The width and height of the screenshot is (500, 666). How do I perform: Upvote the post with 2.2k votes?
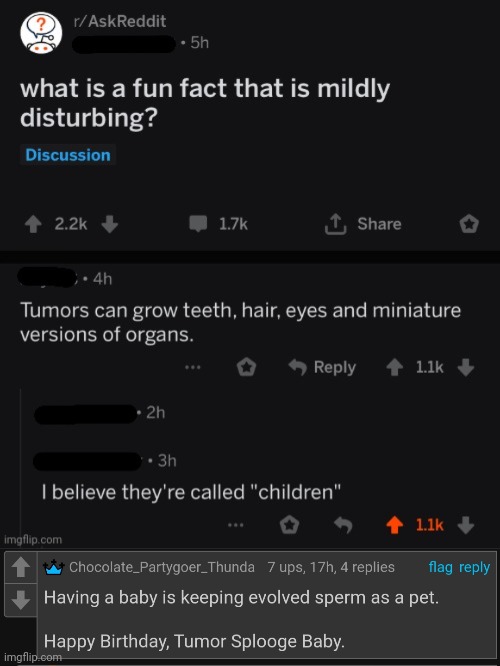tap(33, 224)
